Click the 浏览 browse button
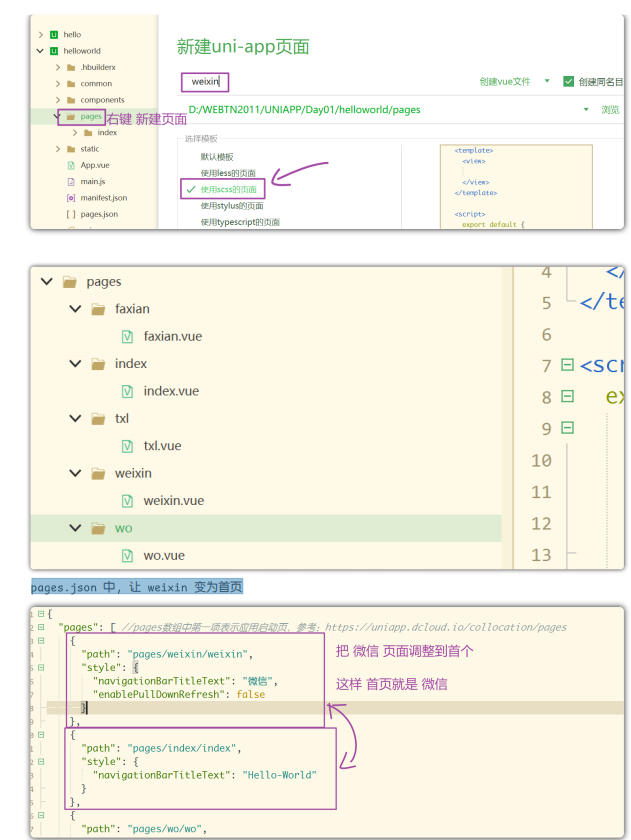 tap(610, 109)
